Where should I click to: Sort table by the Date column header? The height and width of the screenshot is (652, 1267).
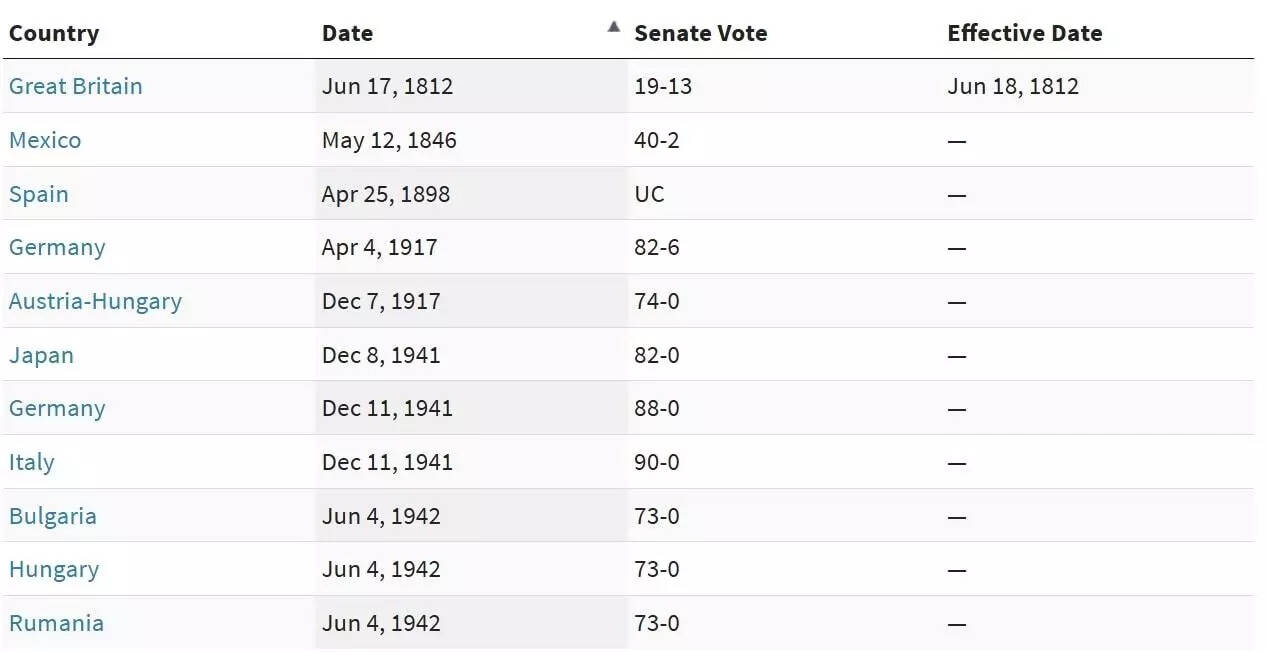coord(346,33)
